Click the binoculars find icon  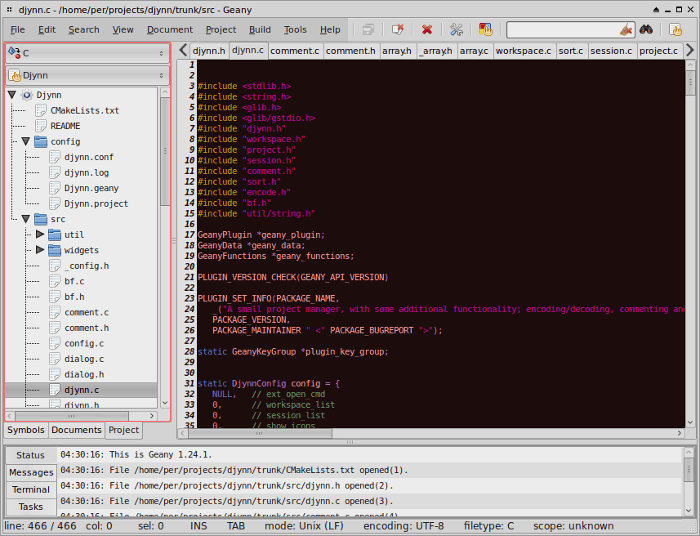(646, 30)
